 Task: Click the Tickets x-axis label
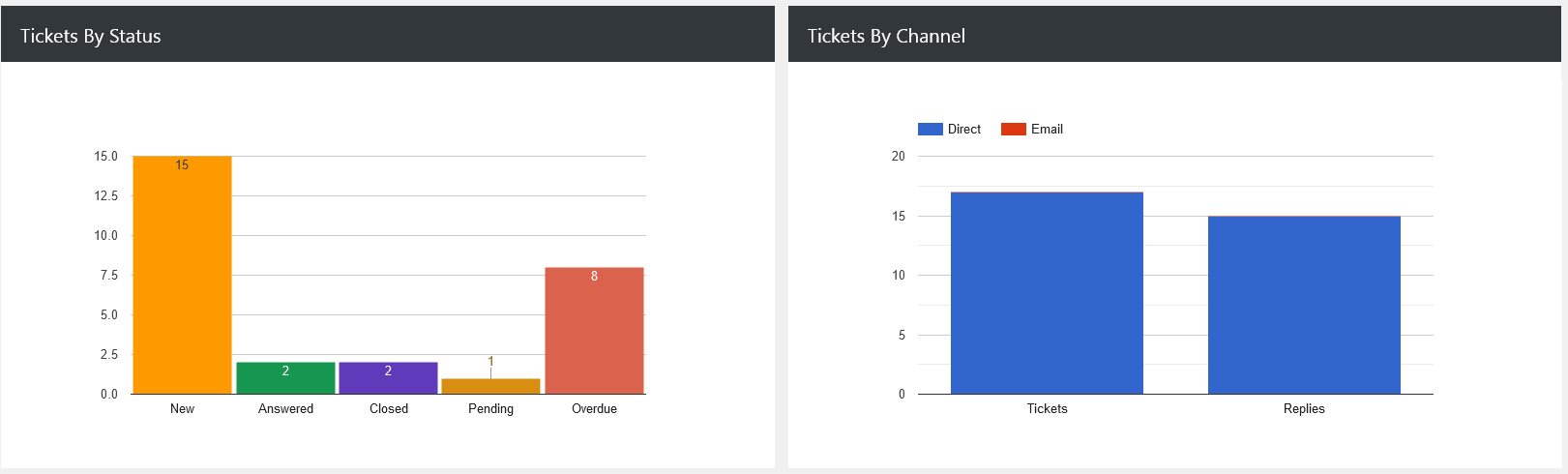(1047, 409)
